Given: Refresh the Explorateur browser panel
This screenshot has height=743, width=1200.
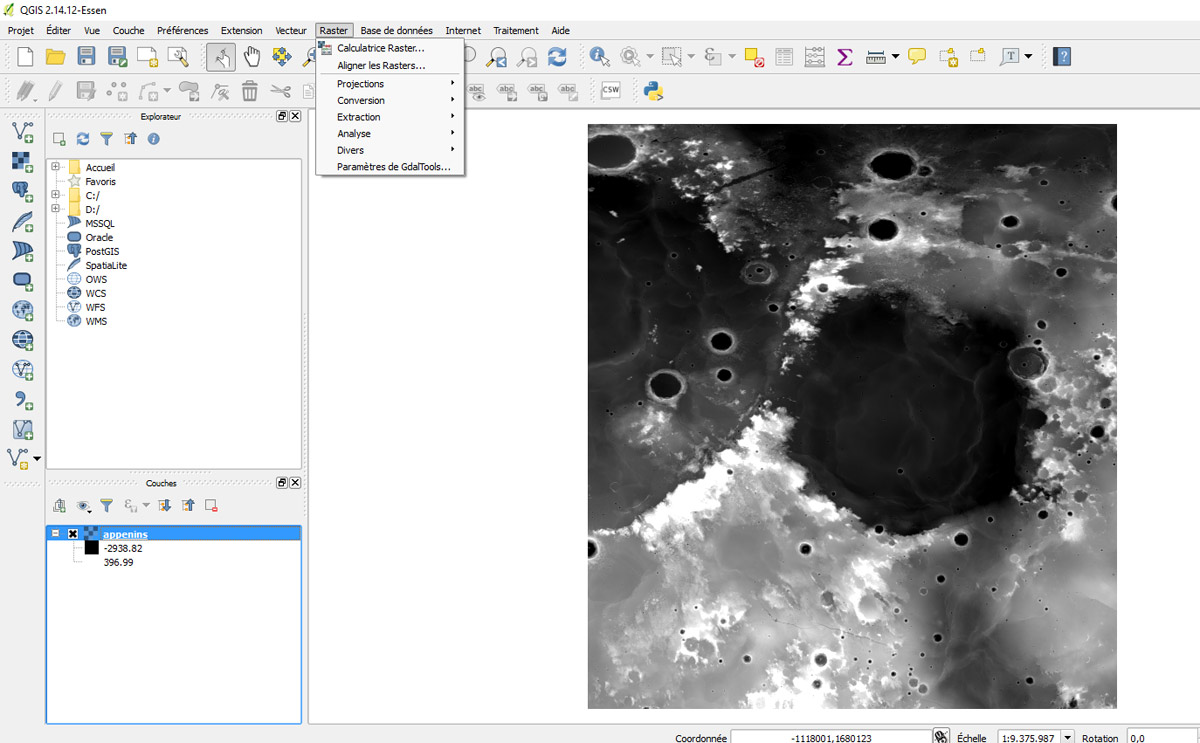Looking at the screenshot, I should (83, 139).
